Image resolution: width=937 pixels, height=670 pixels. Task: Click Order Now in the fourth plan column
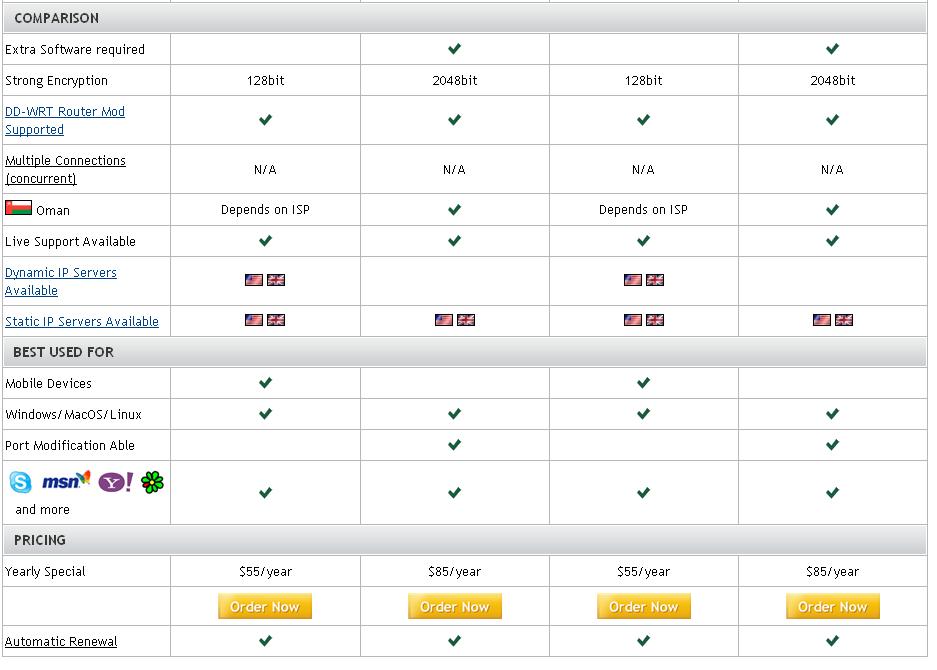(832, 606)
